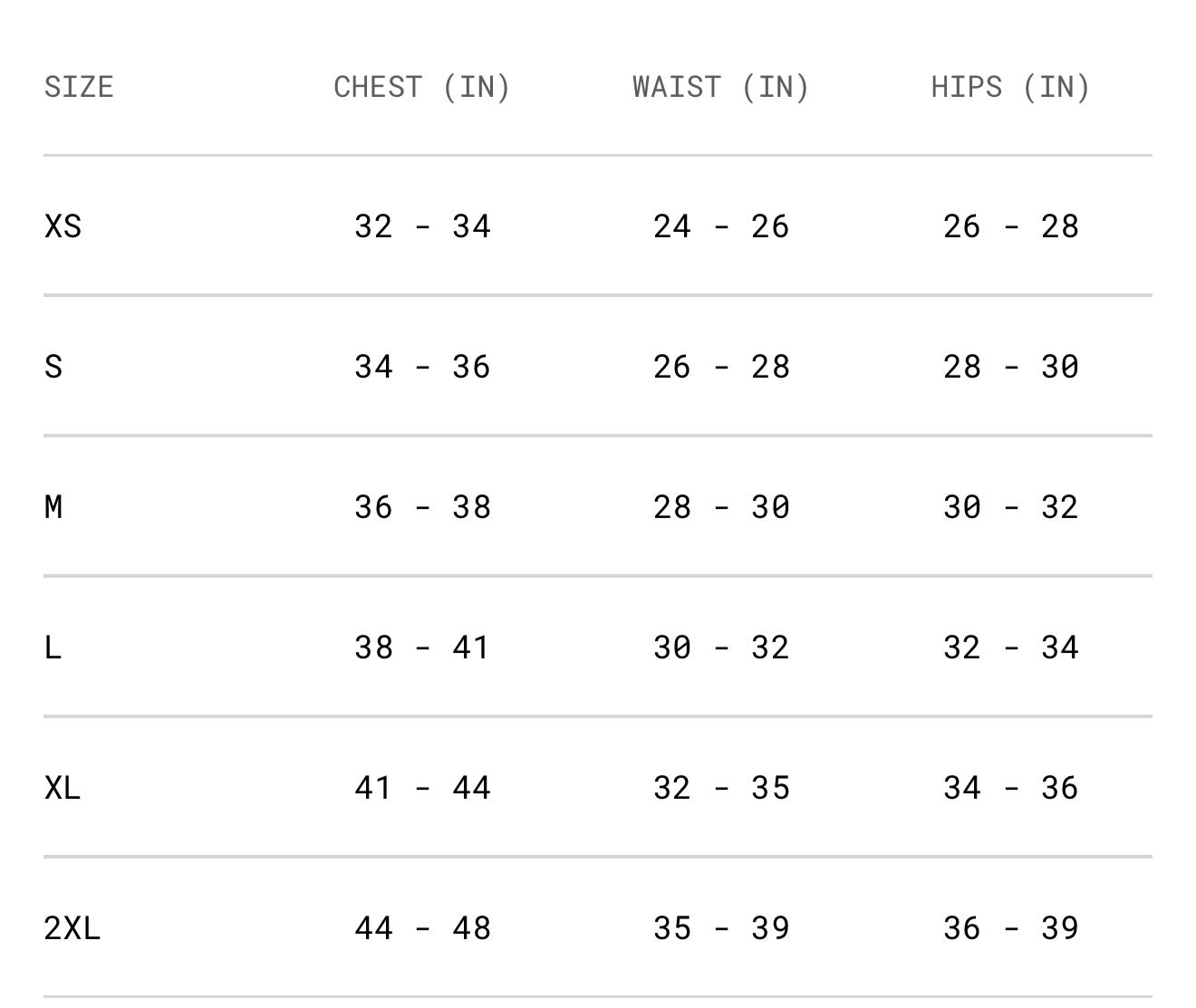
Task: Click the WAIST (IN) column header
Action: click(x=721, y=87)
